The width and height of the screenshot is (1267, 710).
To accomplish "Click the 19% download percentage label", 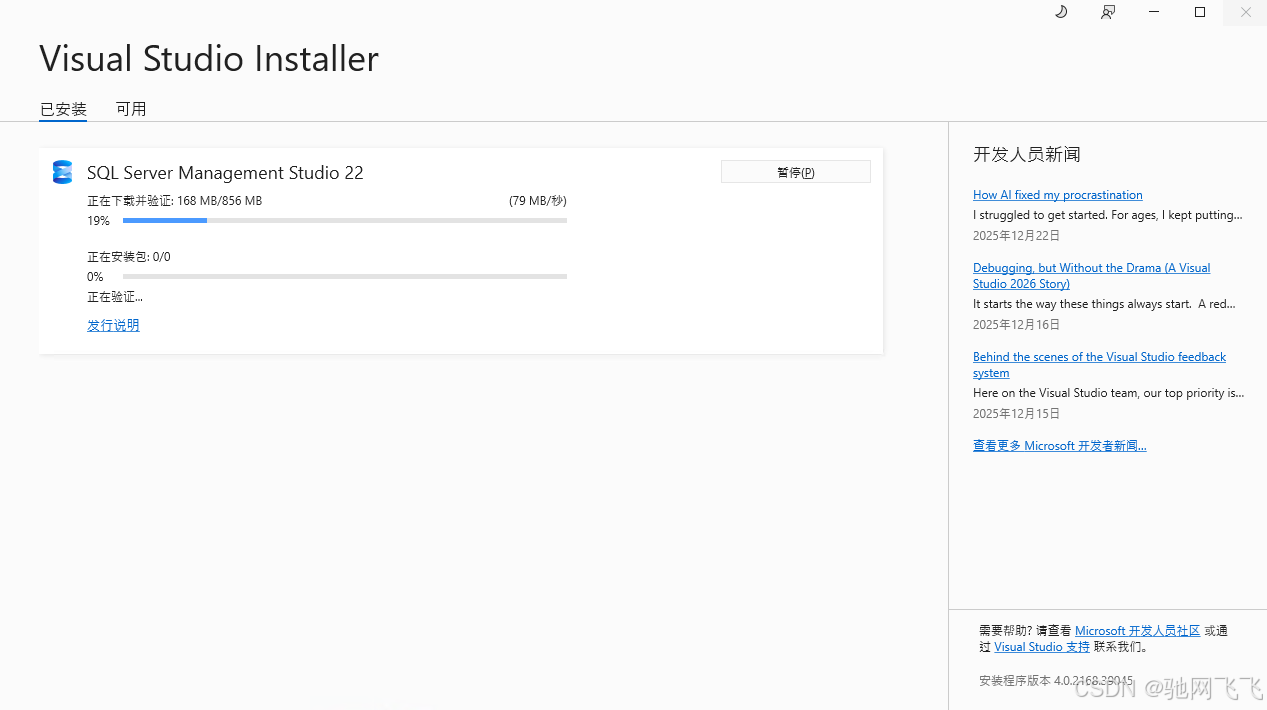I will tap(98, 221).
